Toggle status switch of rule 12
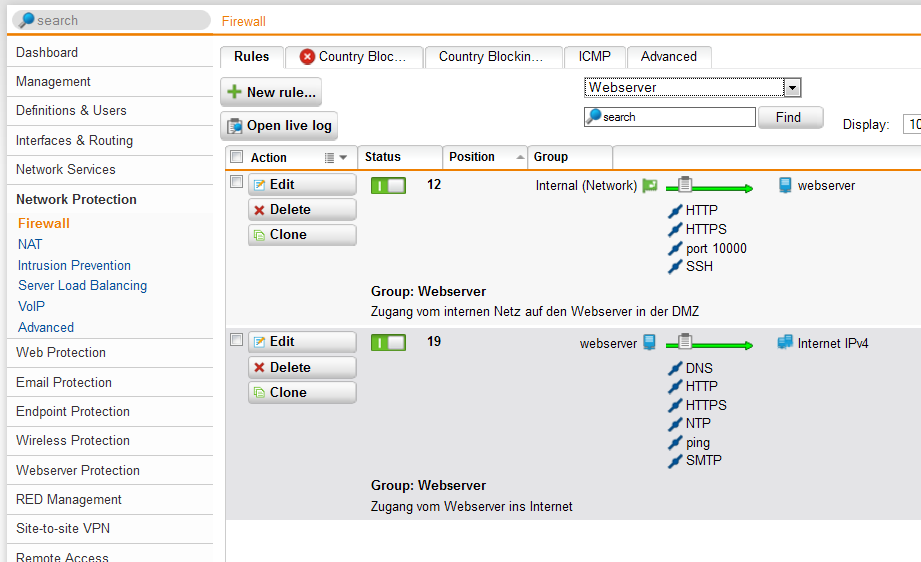 (x=388, y=185)
